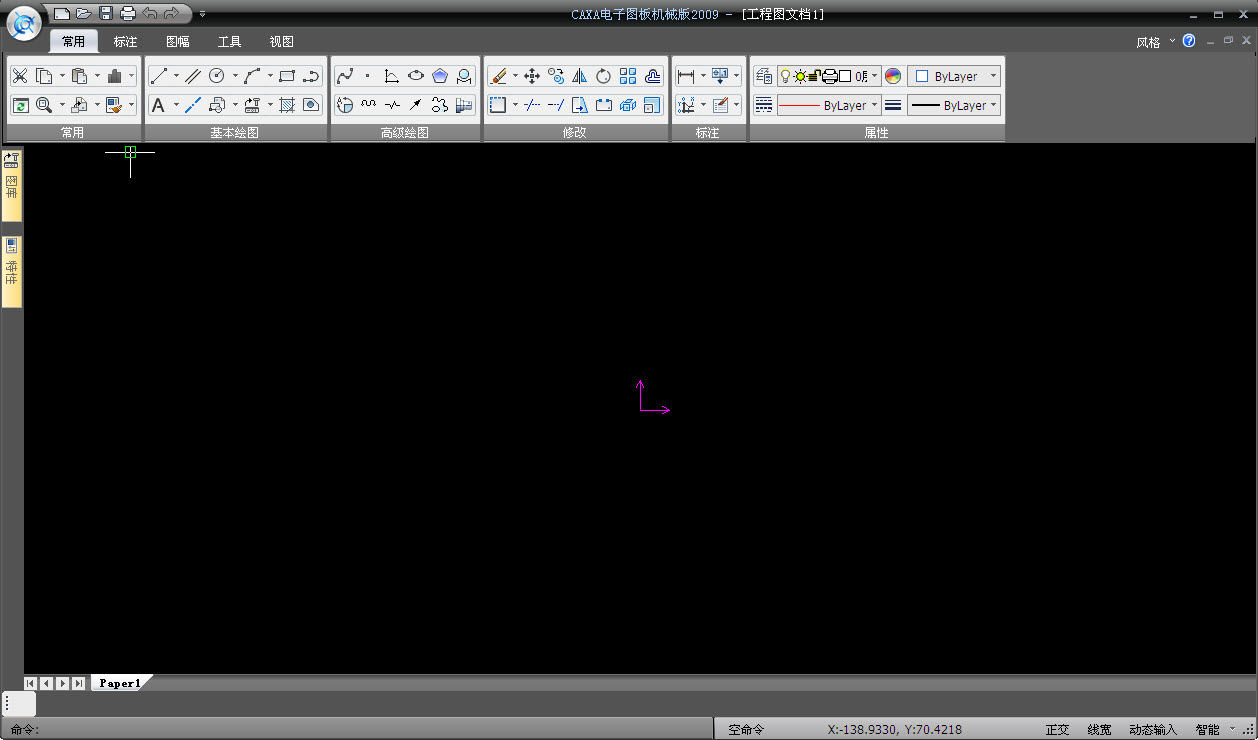Click the array tool icon
1258x740 pixels.
click(x=628, y=76)
